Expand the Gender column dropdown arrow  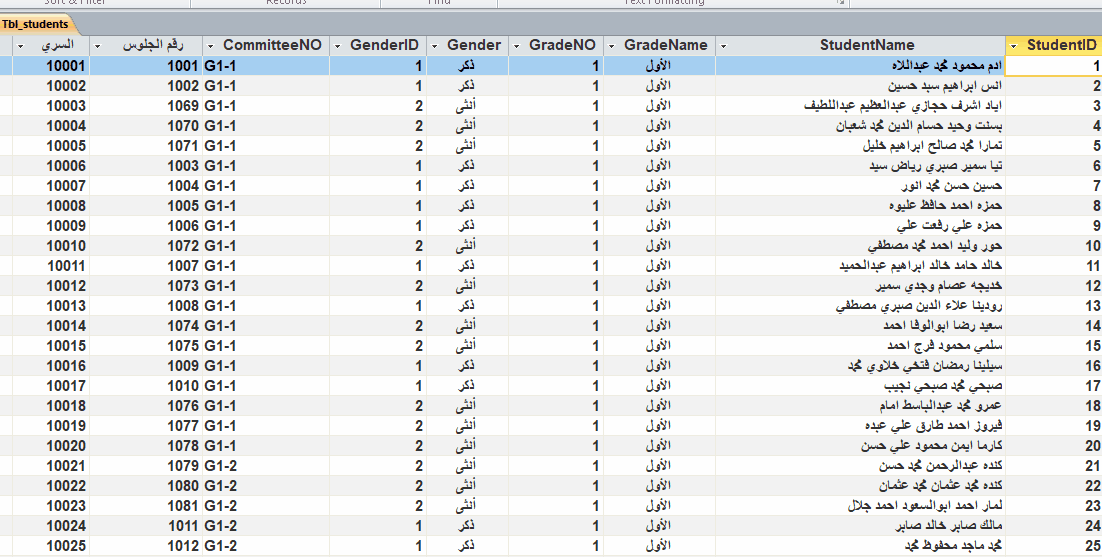coord(435,46)
